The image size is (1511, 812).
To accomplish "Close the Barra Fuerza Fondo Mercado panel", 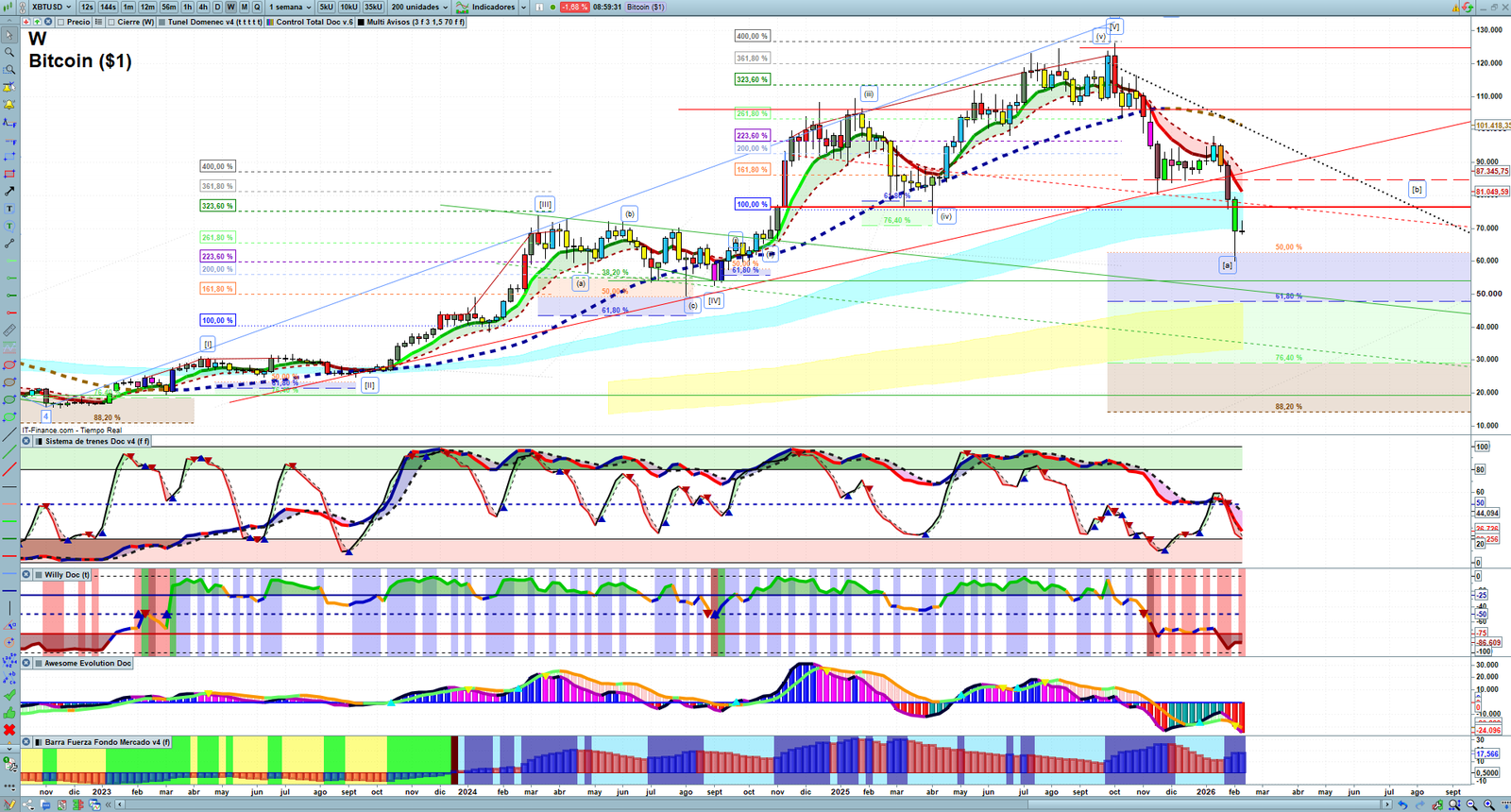I will 26,742.
